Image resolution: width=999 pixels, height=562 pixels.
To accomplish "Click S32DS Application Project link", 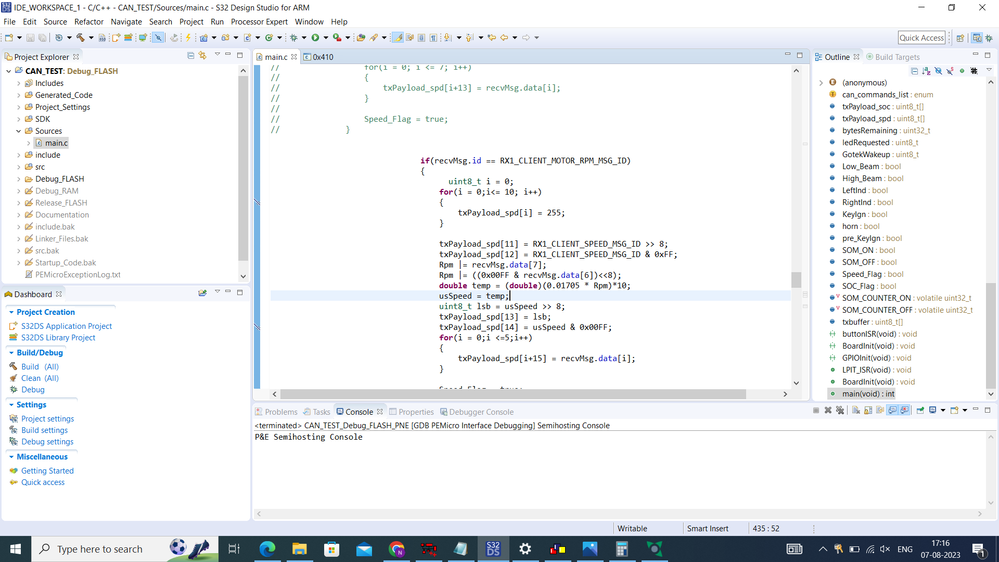I will [66, 326].
